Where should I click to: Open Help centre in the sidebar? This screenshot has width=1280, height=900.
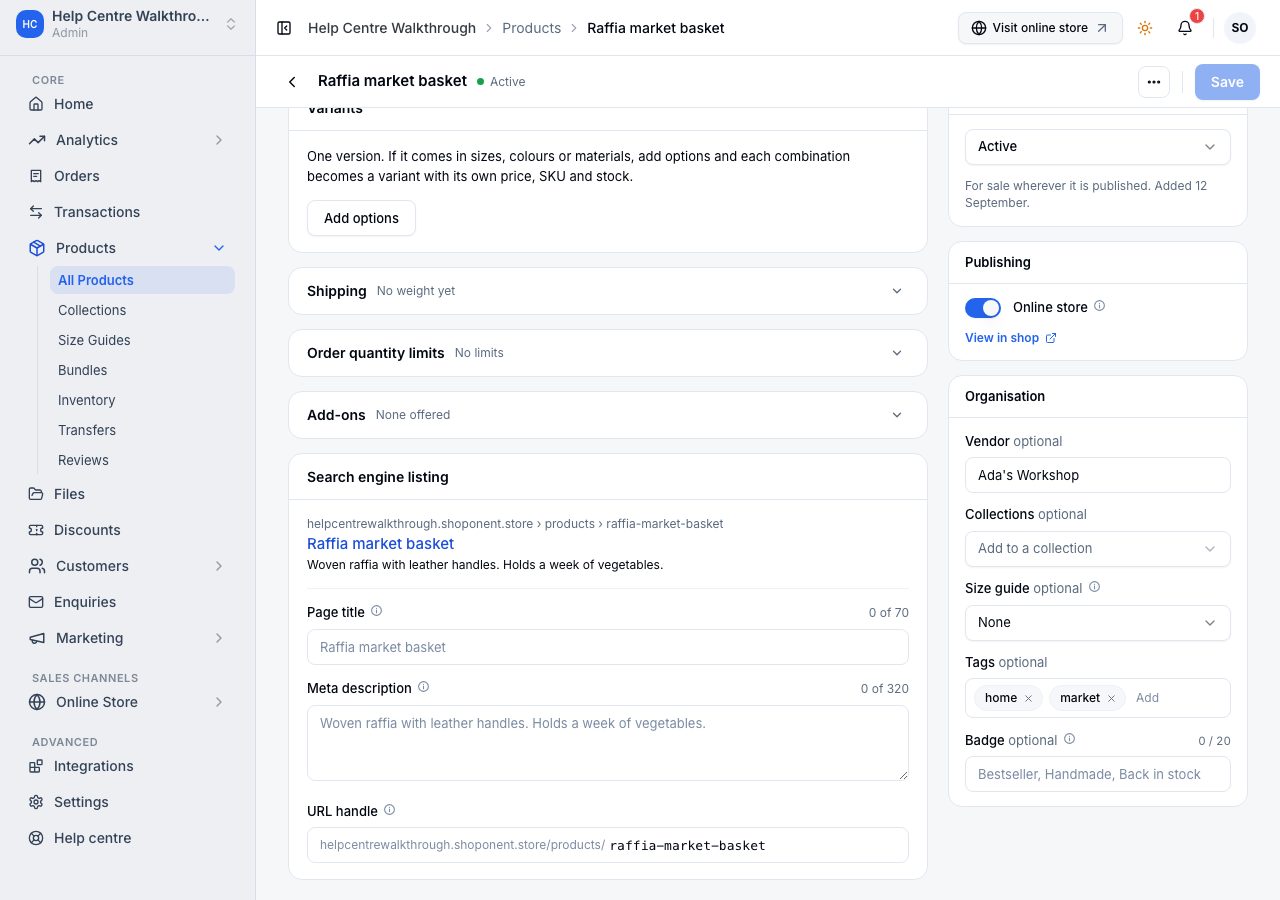point(128,838)
